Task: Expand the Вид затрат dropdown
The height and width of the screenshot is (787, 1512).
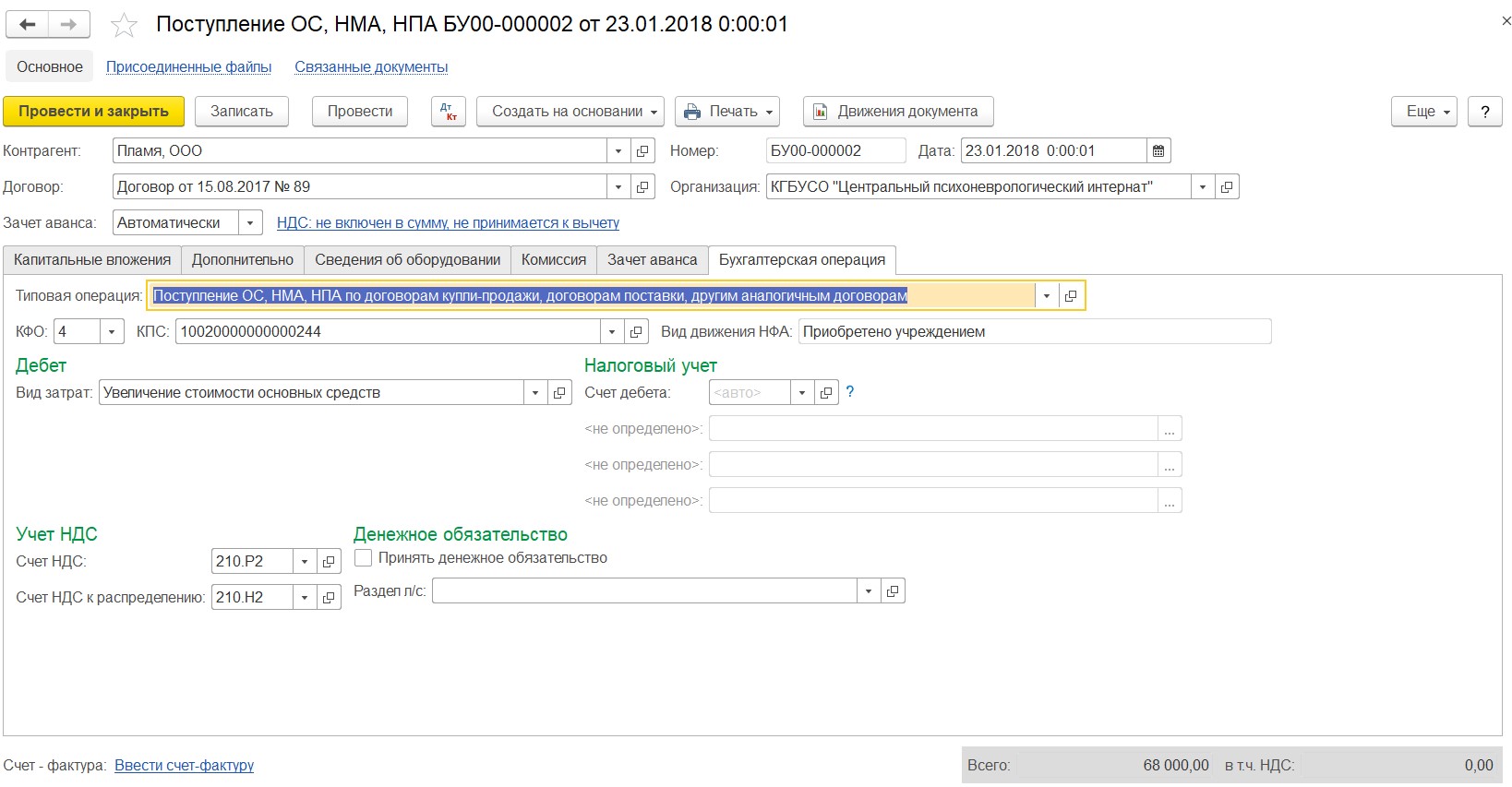Action: (x=534, y=392)
